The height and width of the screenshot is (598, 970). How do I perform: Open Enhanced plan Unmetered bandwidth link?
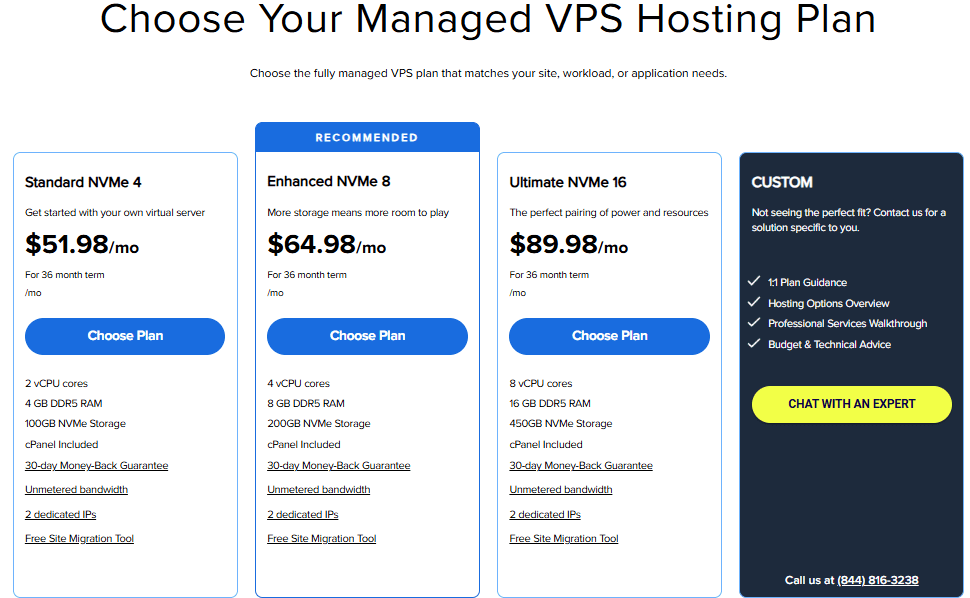click(x=318, y=490)
